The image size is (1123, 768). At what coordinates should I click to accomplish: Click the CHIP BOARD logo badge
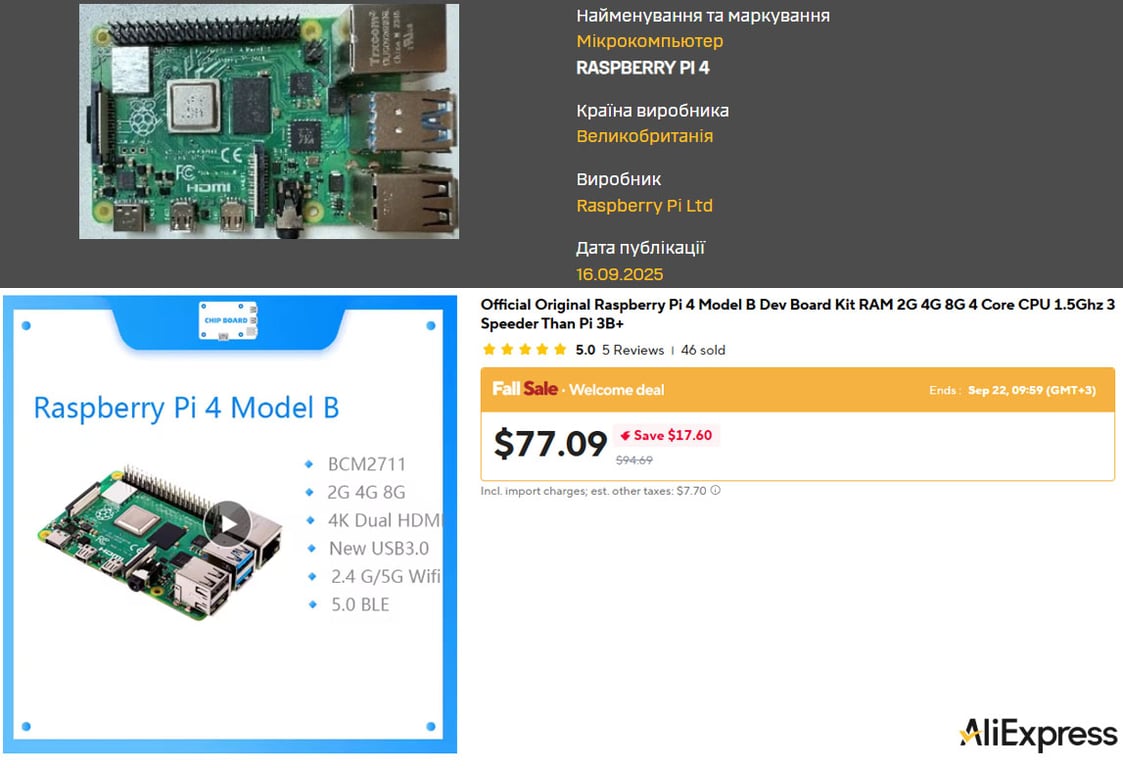228,322
